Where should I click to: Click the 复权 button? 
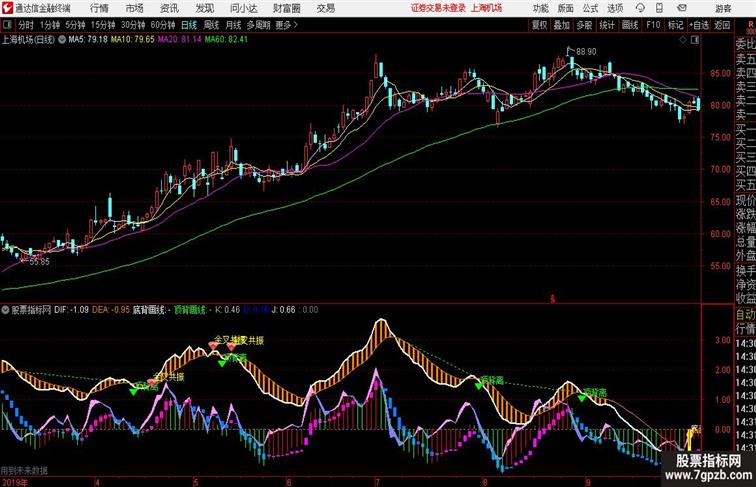(x=539, y=25)
